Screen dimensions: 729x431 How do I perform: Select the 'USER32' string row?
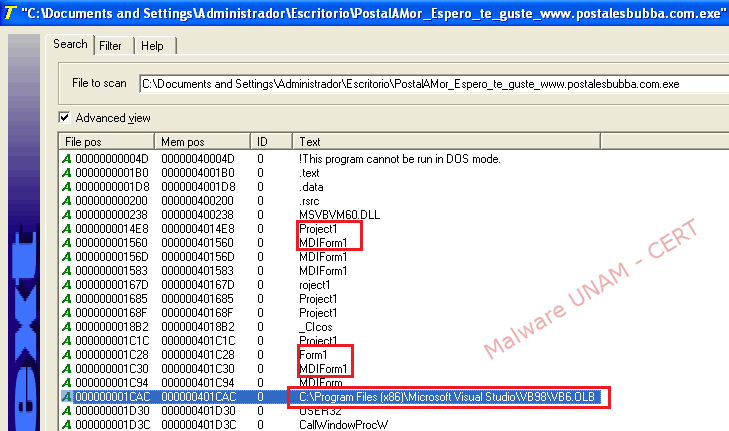pos(320,411)
